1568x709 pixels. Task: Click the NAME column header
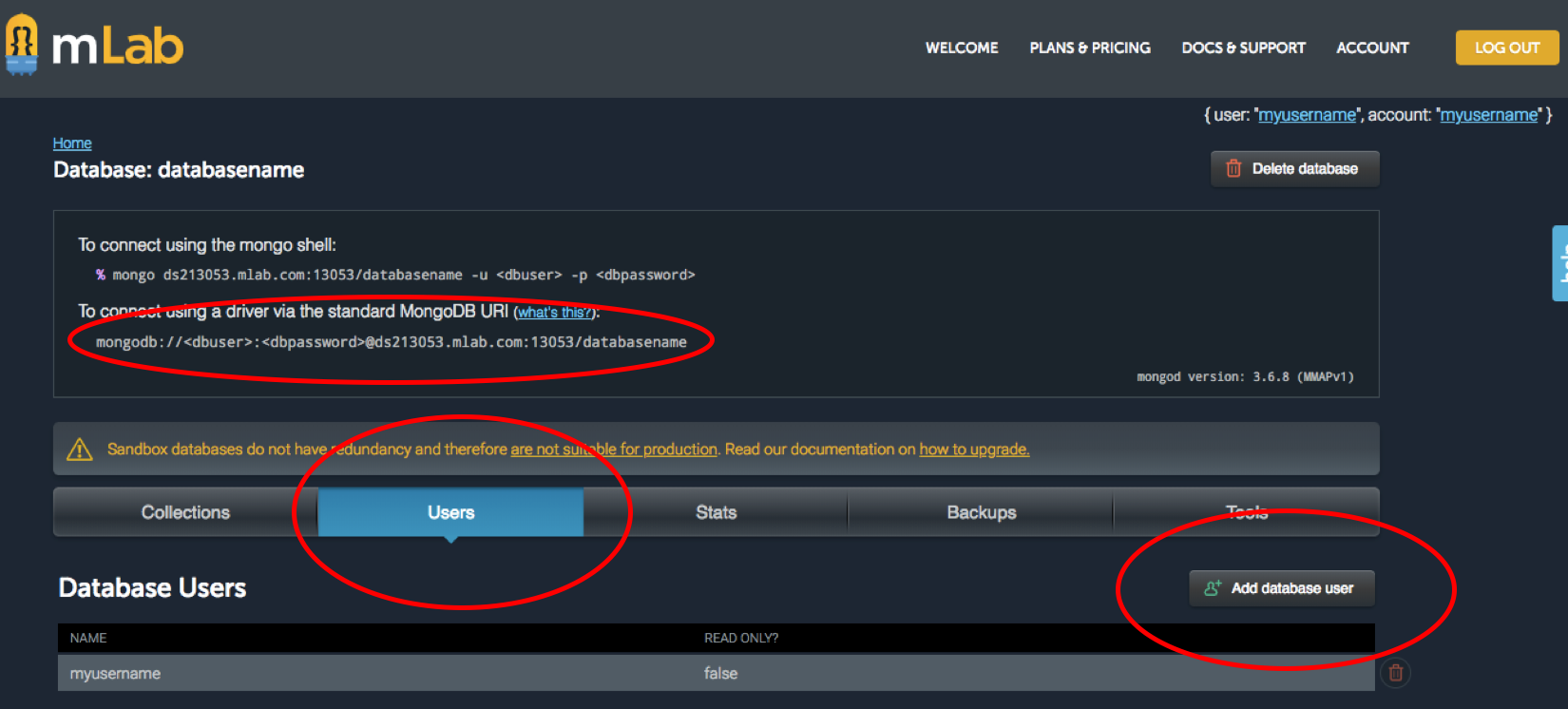(x=88, y=638)
